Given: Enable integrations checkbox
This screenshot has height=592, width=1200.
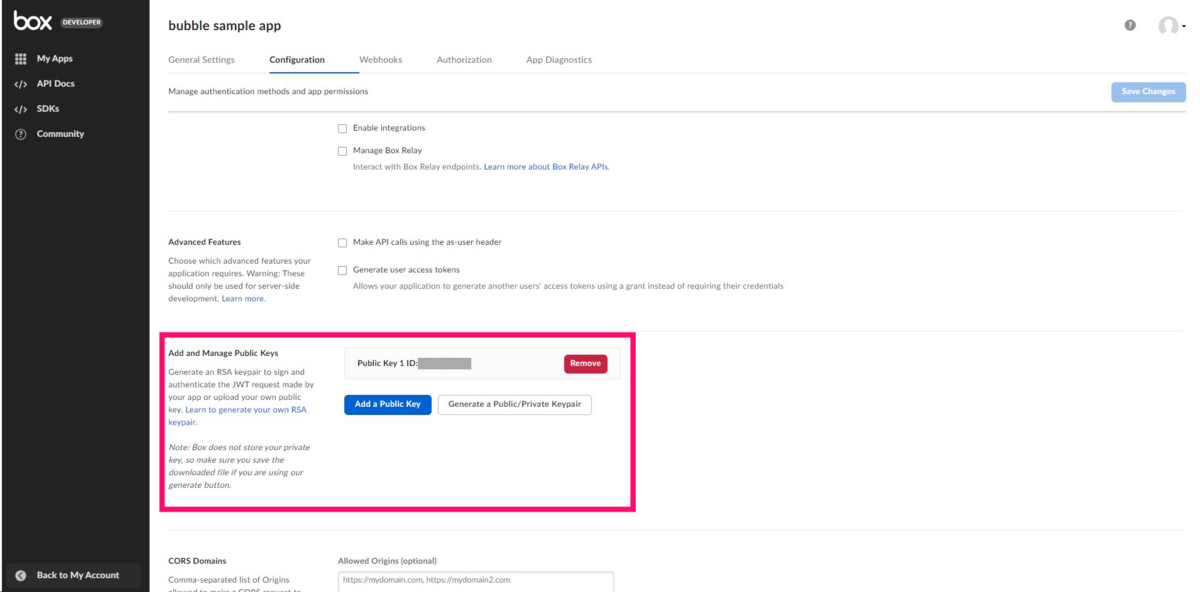Looking at the screenshot, I should pyautogui.click(x=342, y=128).
